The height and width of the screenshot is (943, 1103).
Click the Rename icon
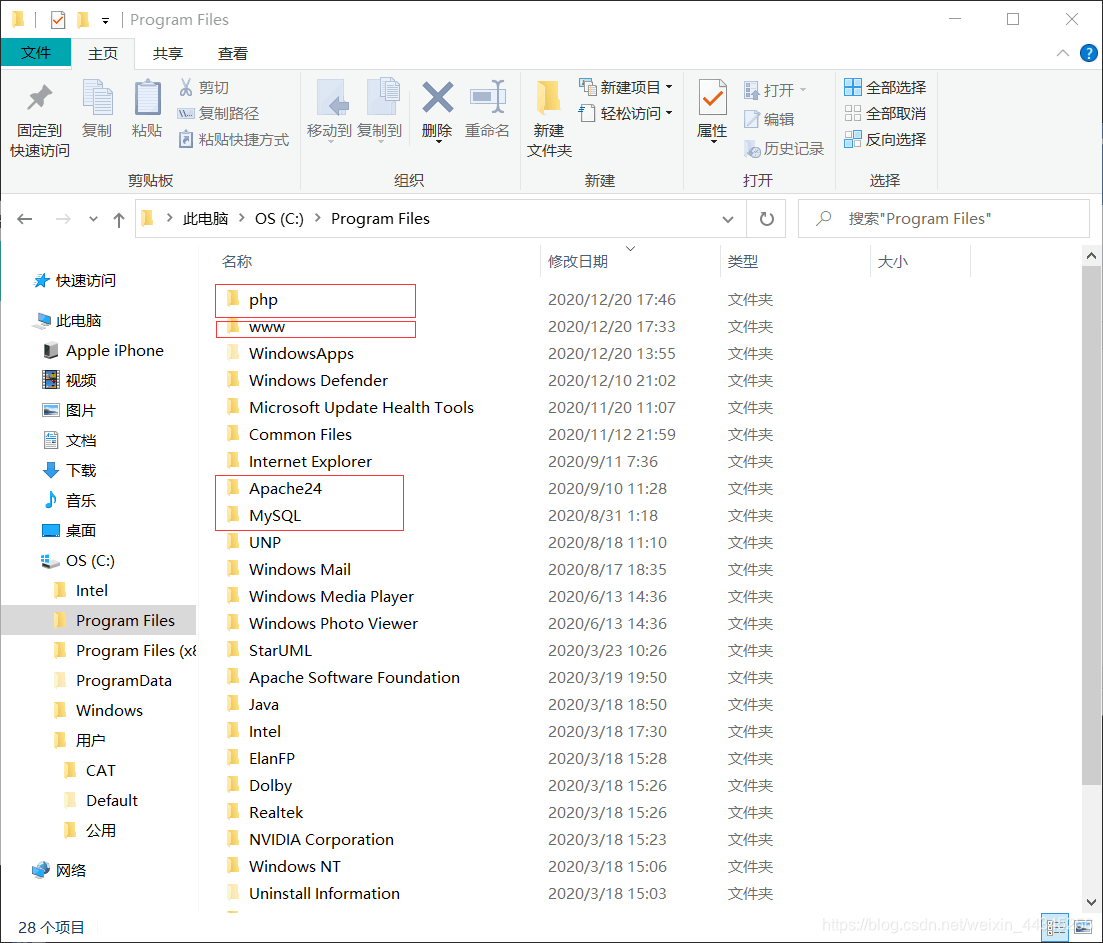[x=487, y=97]
